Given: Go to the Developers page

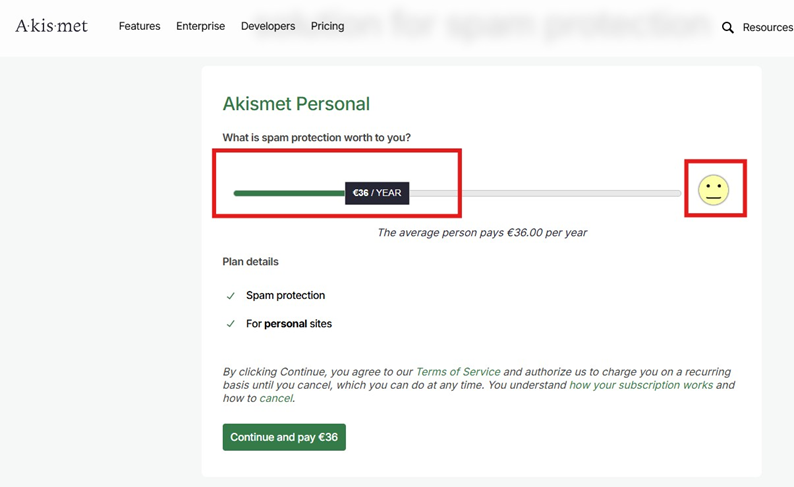Looking at the screenshot, I should tap(268, 26).
